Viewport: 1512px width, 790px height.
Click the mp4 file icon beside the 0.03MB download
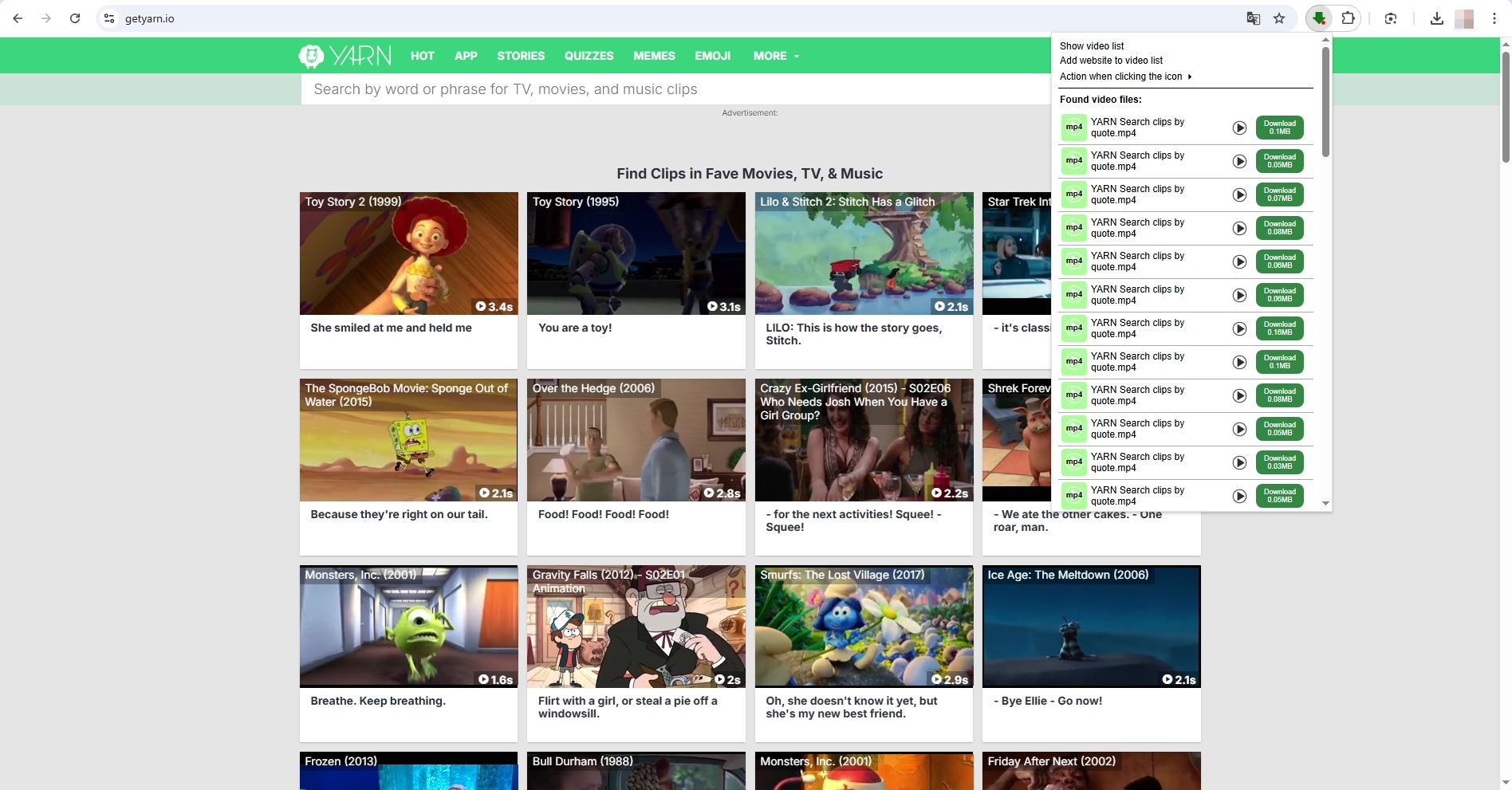point(1074,462)
